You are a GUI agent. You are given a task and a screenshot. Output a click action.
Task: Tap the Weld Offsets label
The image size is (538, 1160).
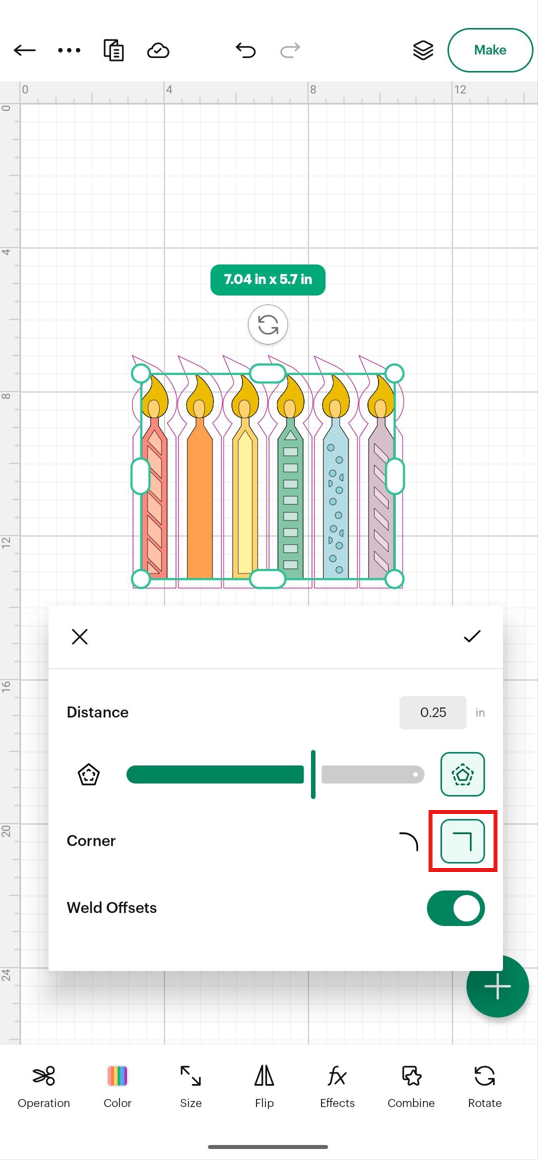(x=112, y=908)
